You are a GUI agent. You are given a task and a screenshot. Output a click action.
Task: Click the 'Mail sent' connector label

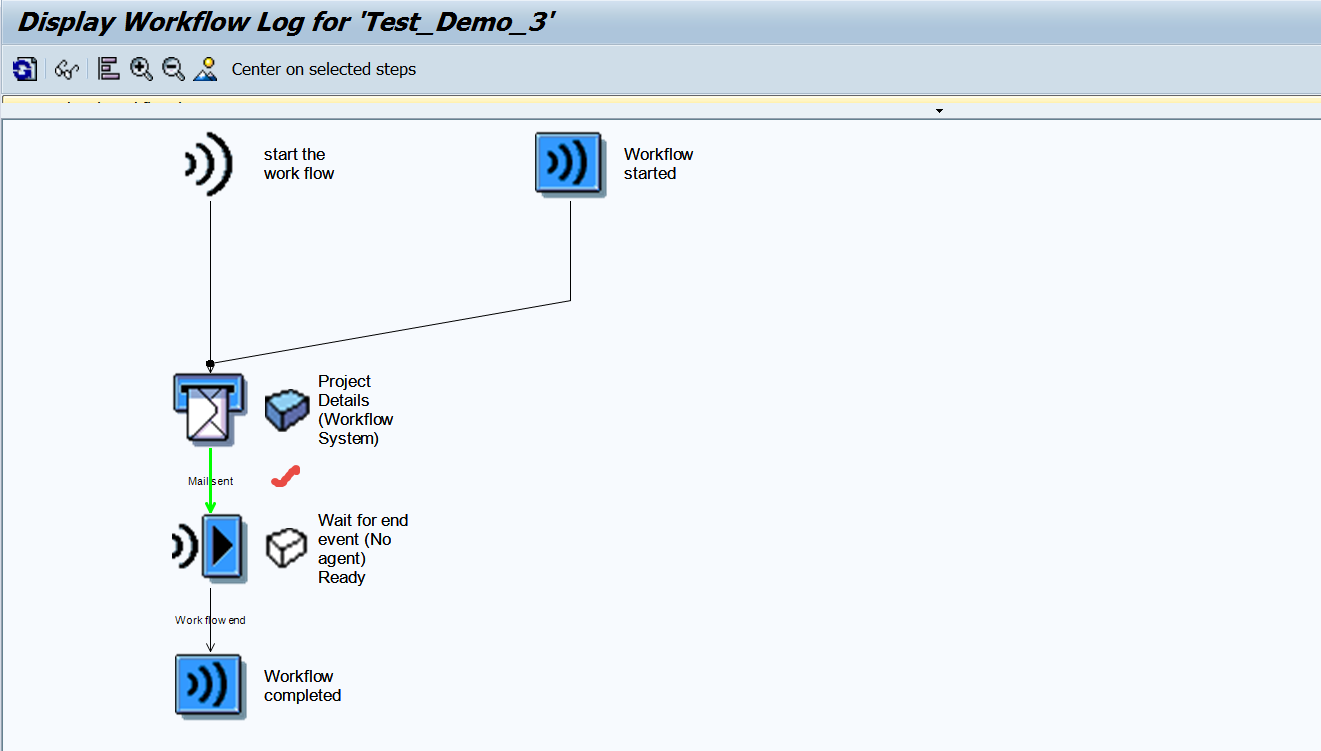tap(211, 481)
